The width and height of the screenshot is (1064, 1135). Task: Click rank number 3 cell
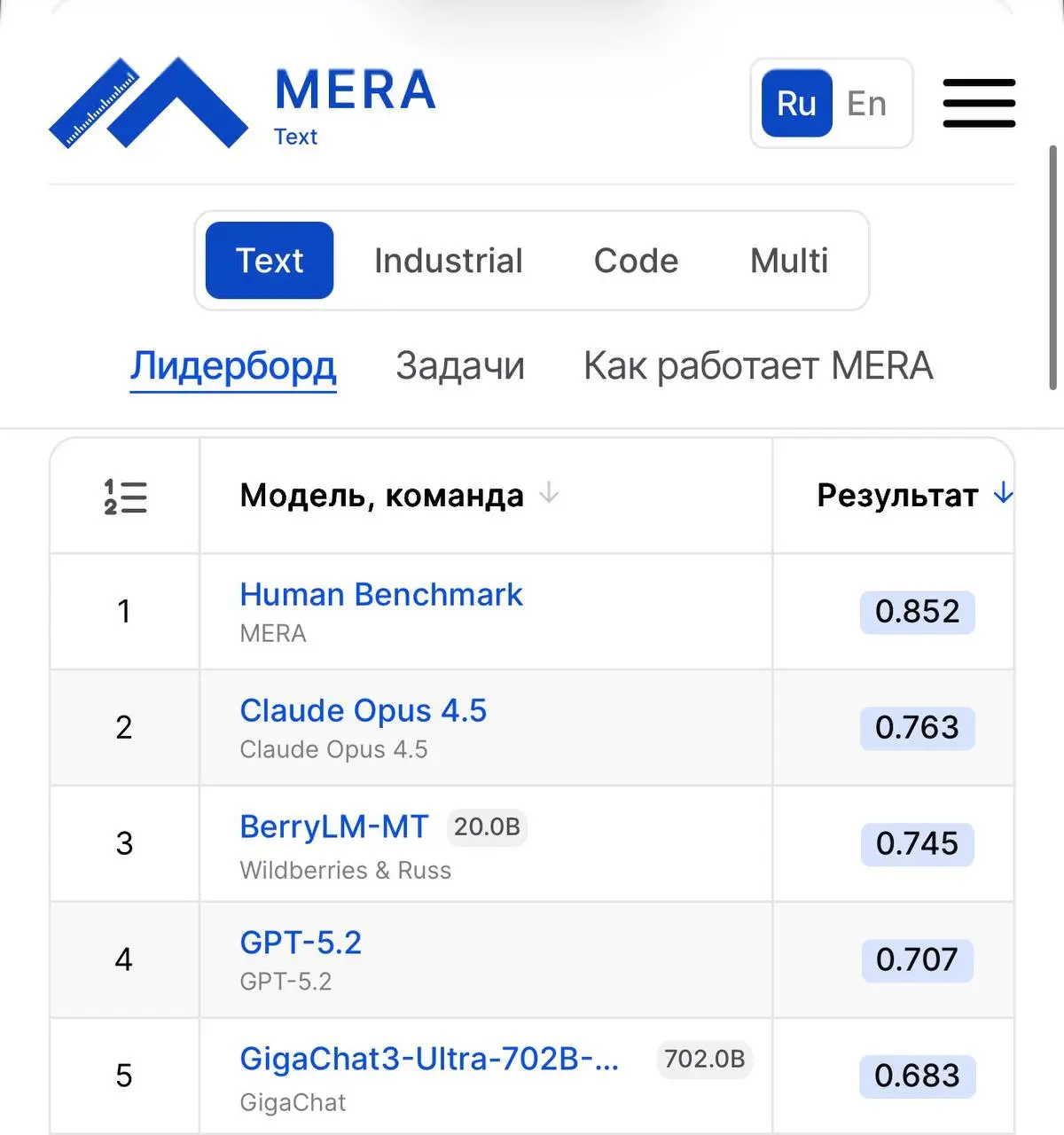(x=124, y=844)
